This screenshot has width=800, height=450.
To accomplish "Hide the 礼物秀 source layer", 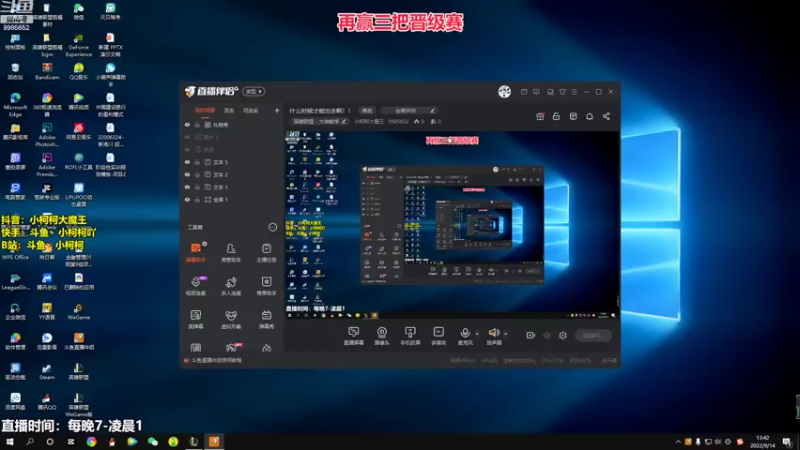I will 187,124.
